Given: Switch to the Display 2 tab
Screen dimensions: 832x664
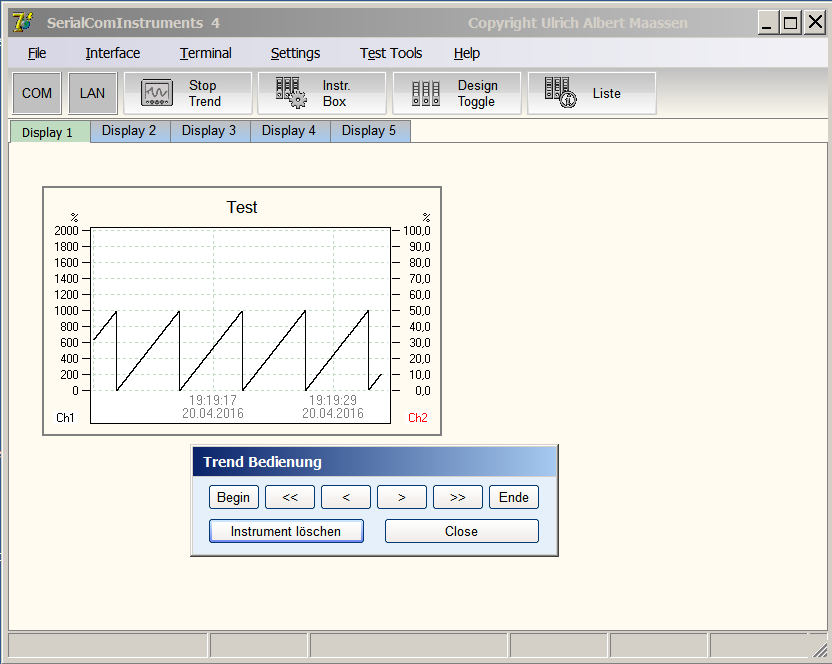Looking at the screenshot, I should point(130,131).
